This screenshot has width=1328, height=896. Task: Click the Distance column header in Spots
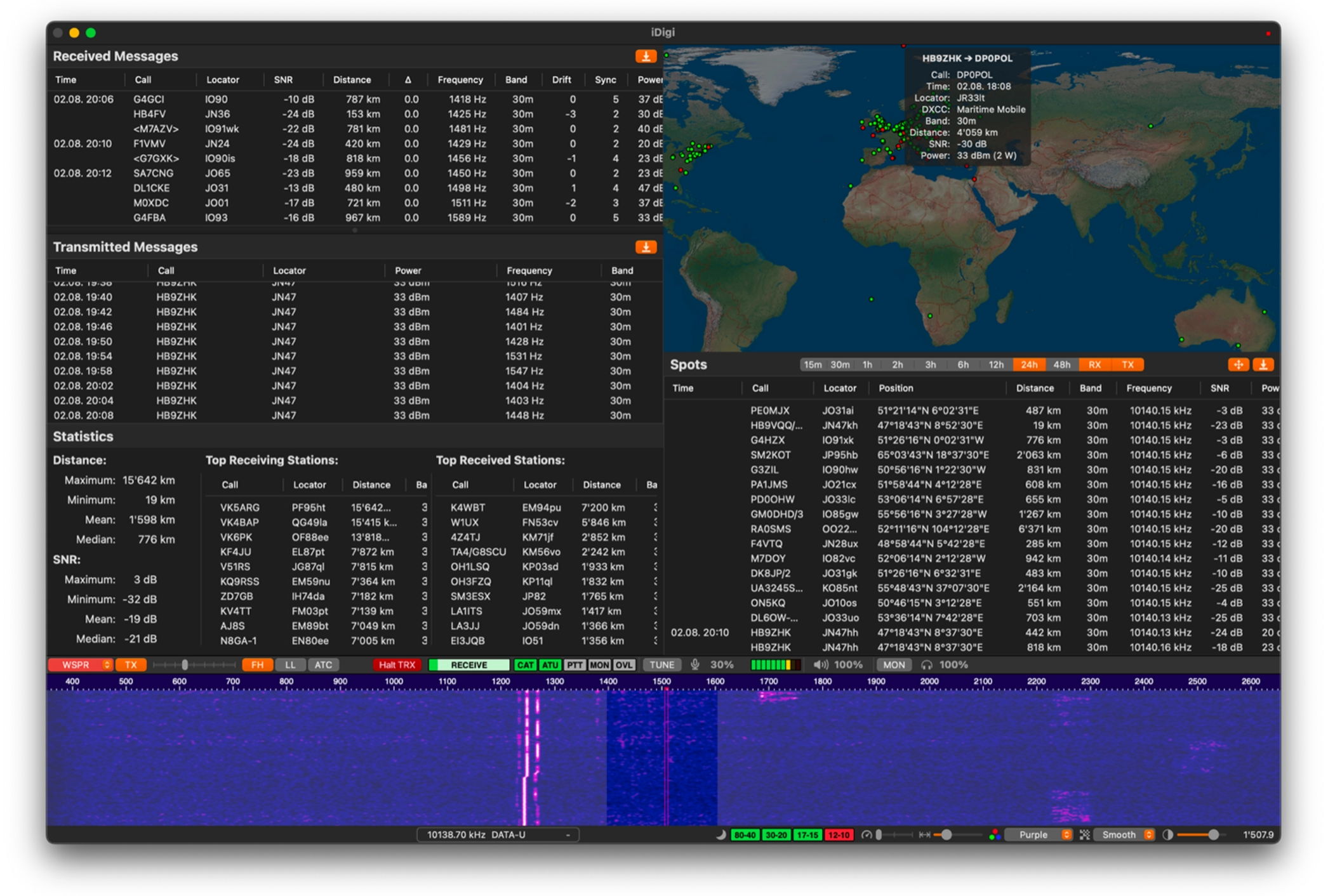click(1035, 388)
